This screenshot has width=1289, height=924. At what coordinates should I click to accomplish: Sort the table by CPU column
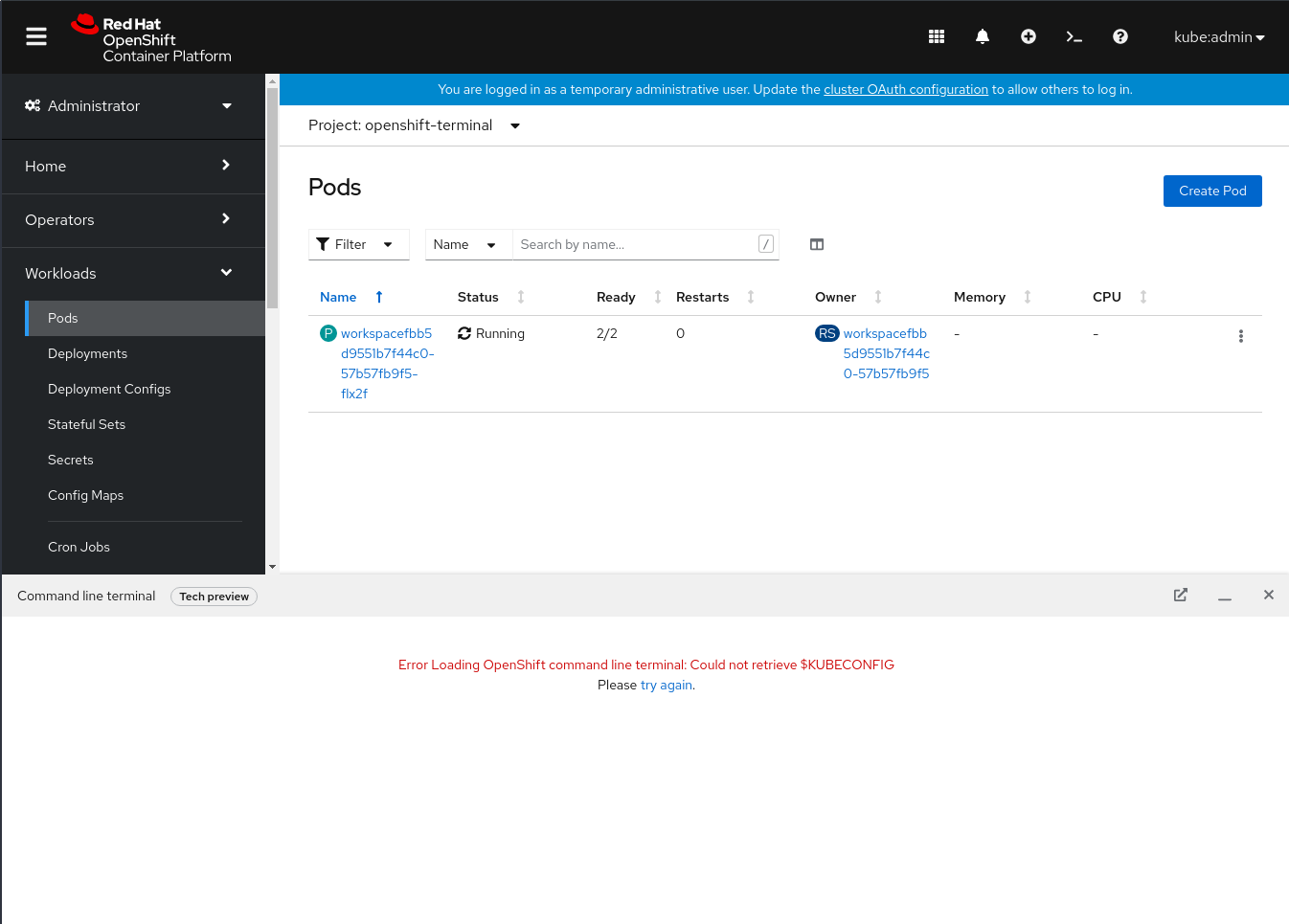(x=1120, y=297)
